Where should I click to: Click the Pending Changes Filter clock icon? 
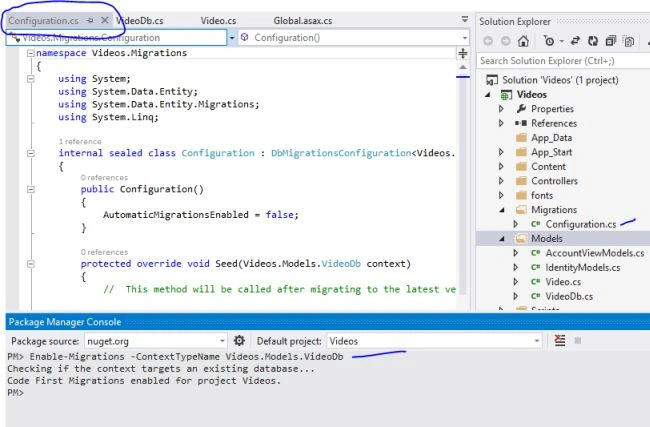(549, 41)
